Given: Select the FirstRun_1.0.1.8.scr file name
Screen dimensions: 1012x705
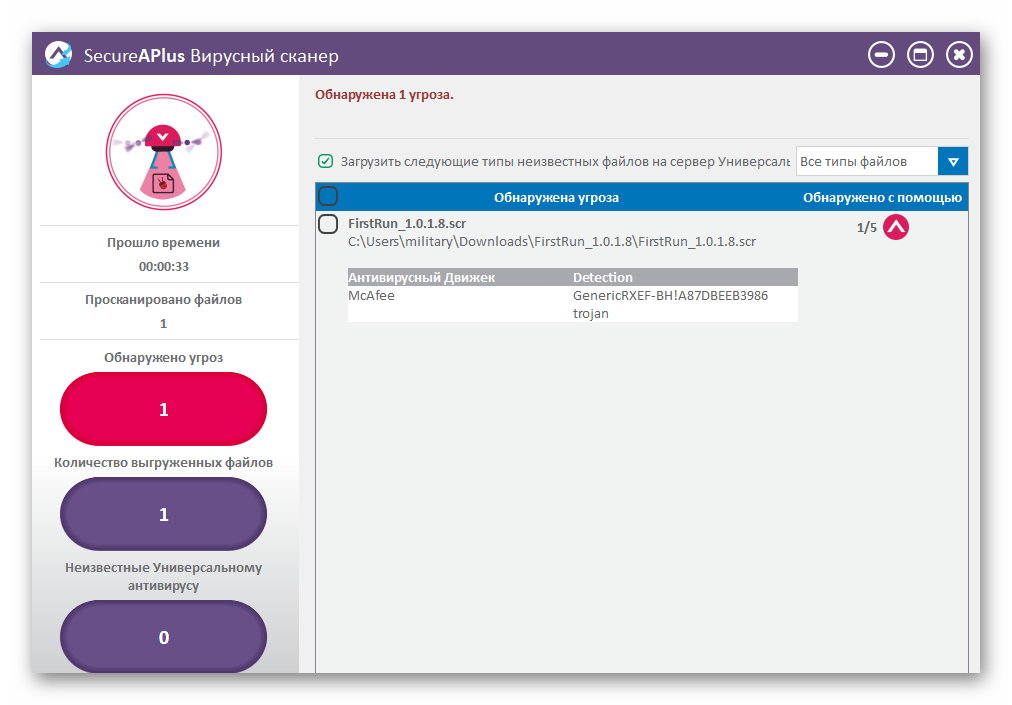Looking at the screenshot, I should point(407,223).
